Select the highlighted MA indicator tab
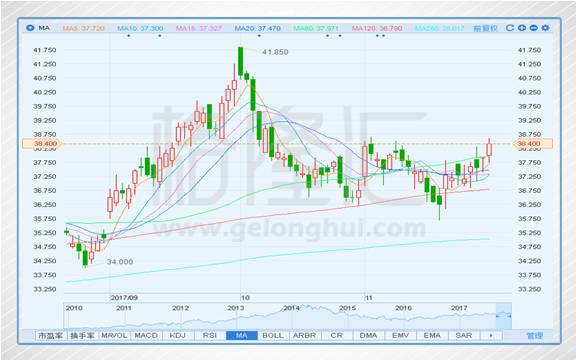Image resolution: width=576 pixels, height=360 pixels. (241, 335)
